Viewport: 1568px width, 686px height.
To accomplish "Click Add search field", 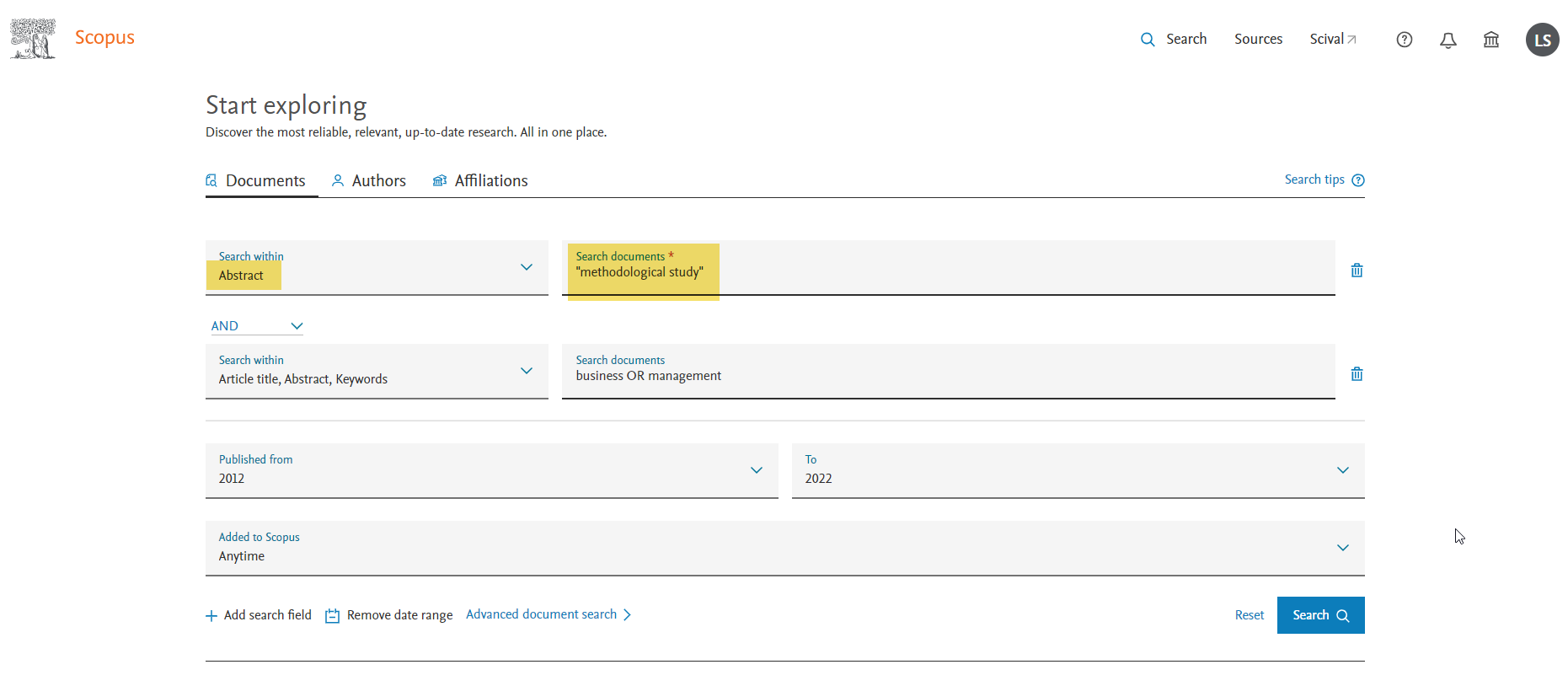I will tap(259, 615).
